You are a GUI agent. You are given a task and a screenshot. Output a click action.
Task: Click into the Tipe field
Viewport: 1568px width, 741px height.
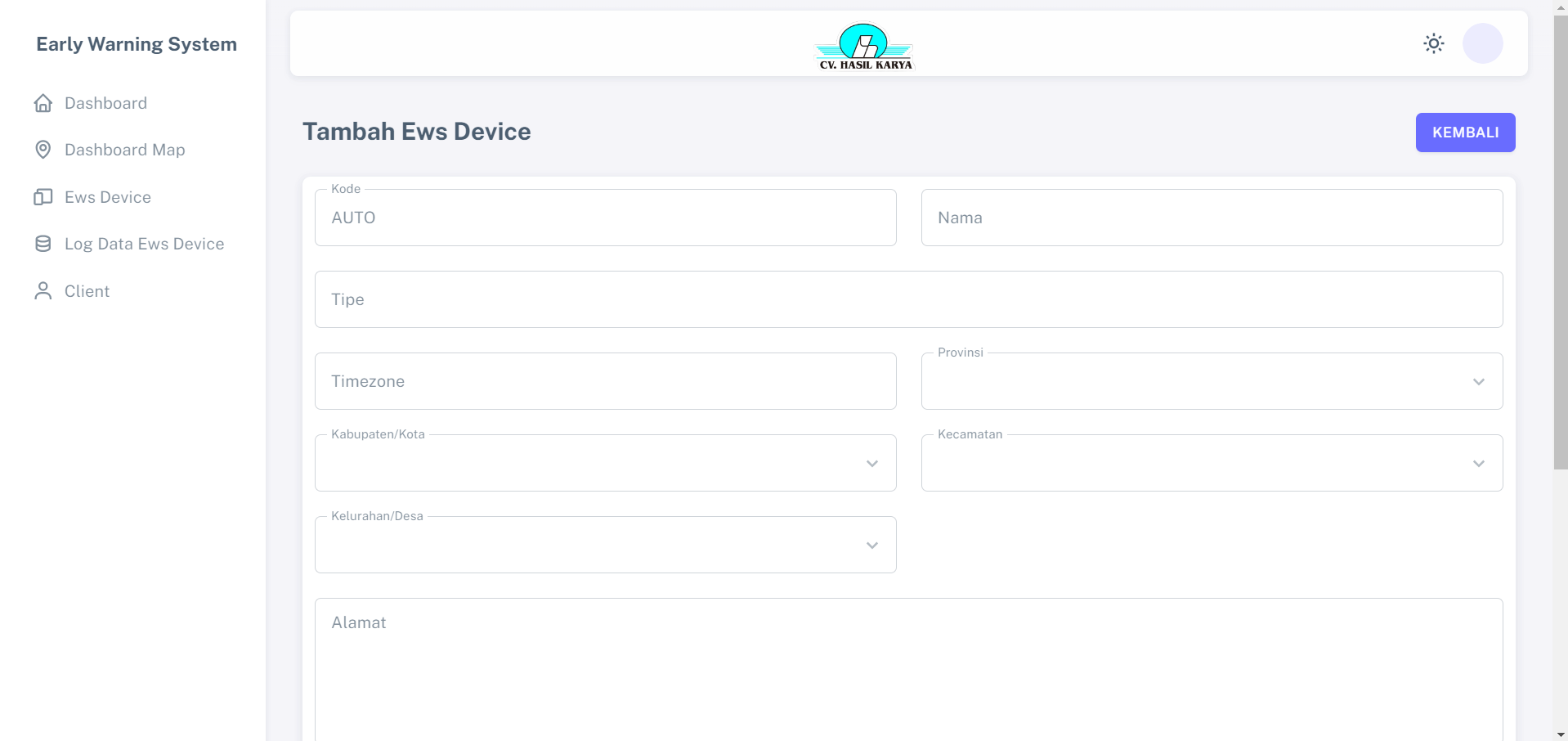tap(908, 299)
